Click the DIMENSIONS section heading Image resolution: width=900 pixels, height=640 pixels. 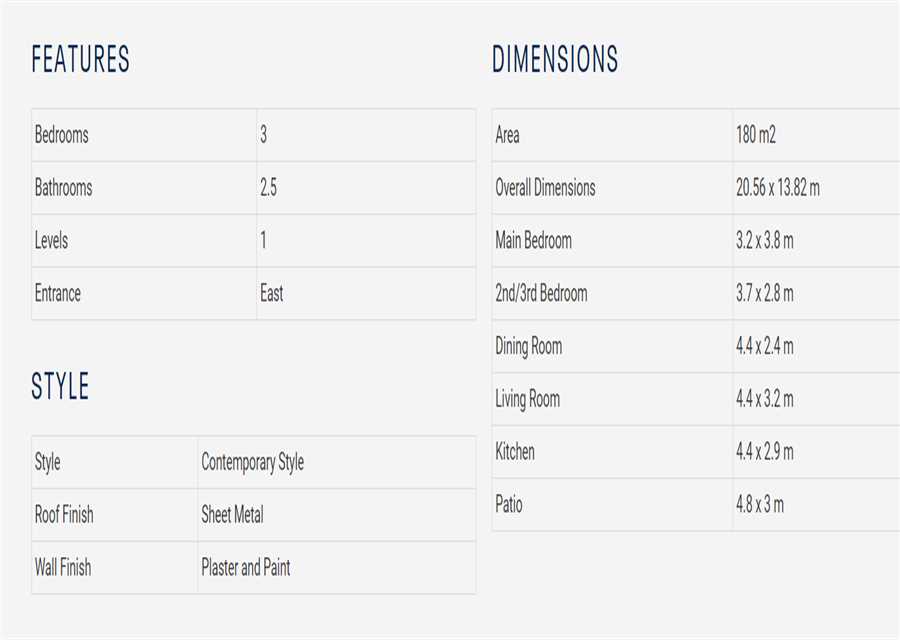coord(555,60)
